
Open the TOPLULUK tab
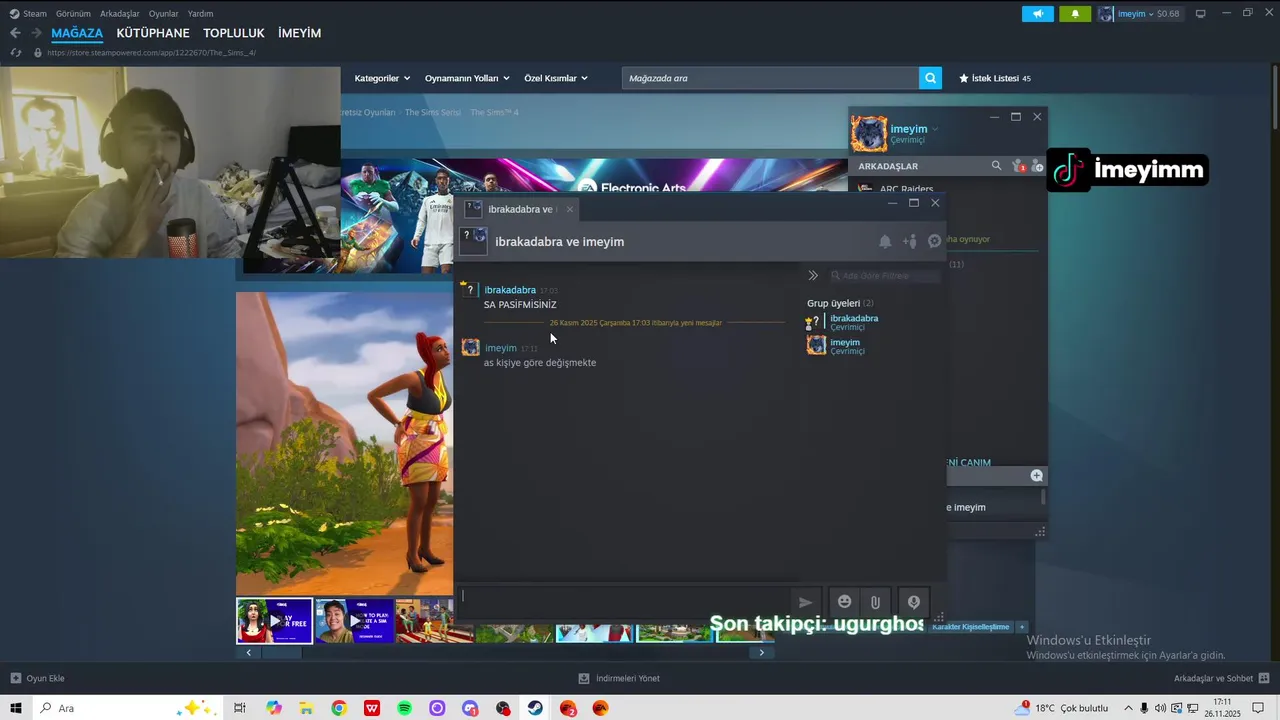pyautogui.click(x=234, y=33)
